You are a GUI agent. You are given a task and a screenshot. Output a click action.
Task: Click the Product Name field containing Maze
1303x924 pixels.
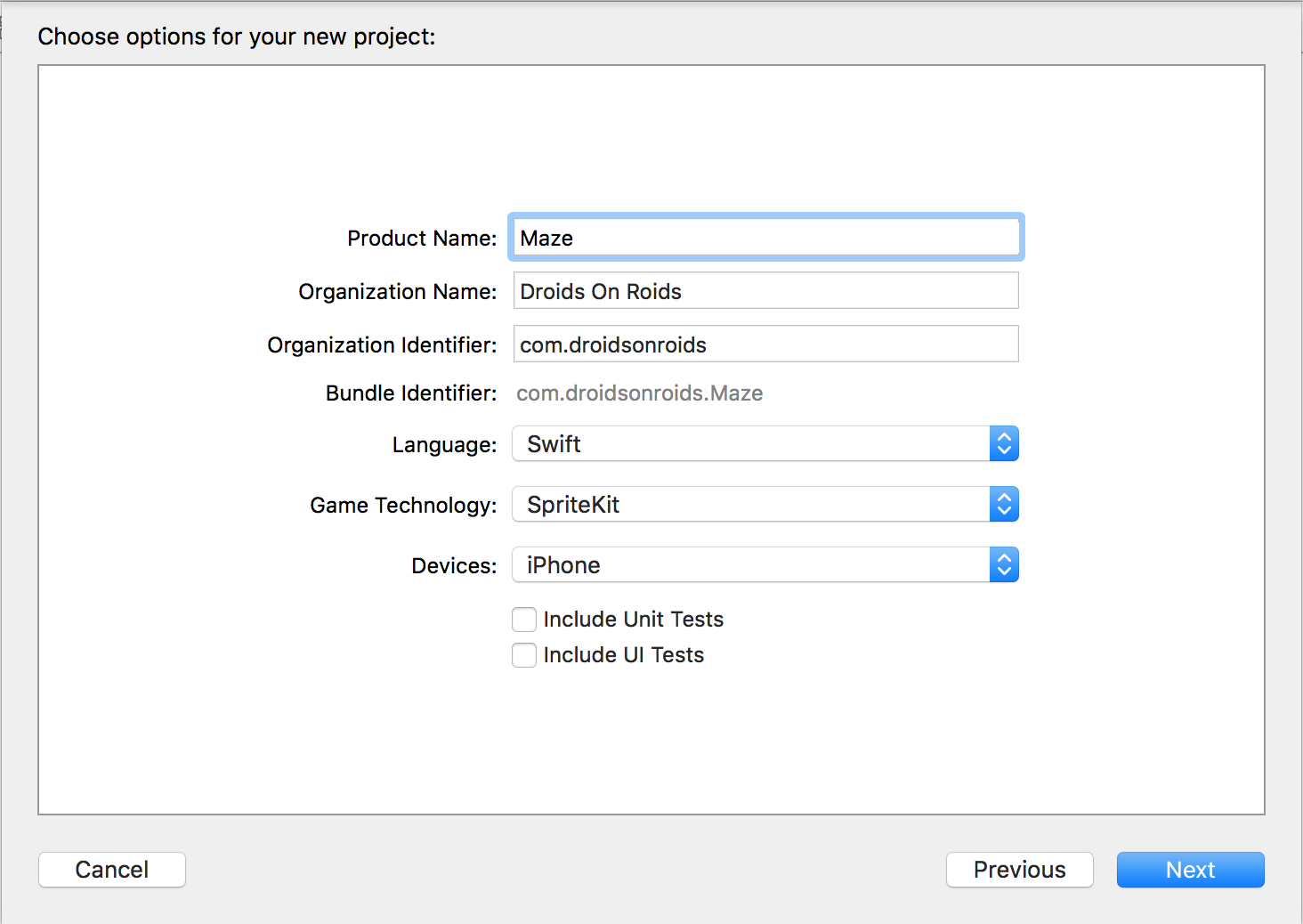(765, 238)
